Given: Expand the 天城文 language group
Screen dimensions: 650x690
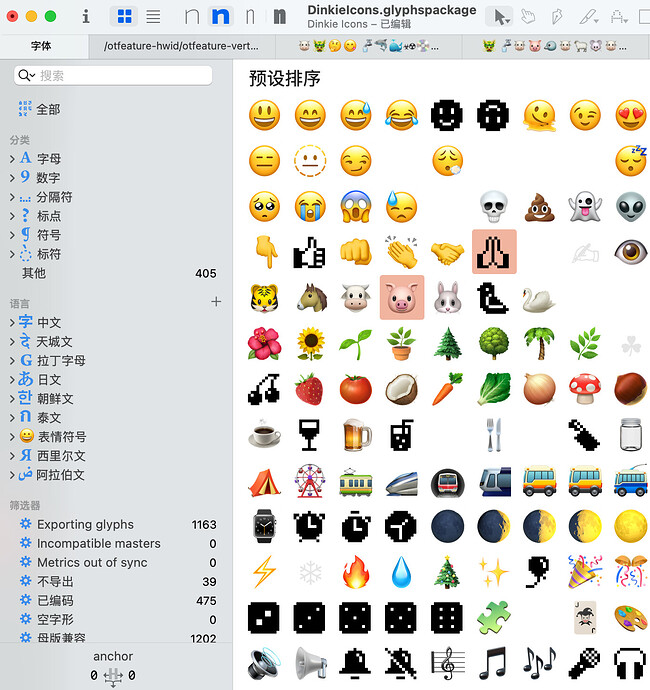Looking at the screenshot, I should [x=12, y=341].
